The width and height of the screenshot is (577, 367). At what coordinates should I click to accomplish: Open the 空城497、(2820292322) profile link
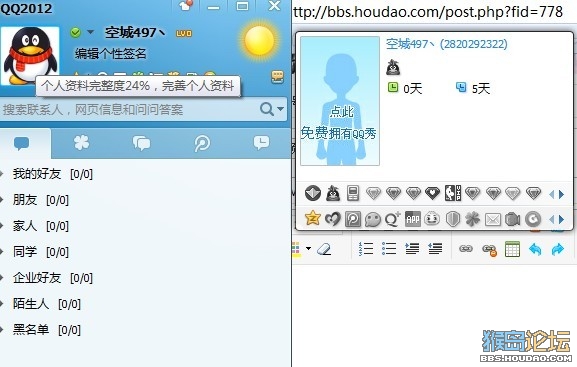pos(447,44)
